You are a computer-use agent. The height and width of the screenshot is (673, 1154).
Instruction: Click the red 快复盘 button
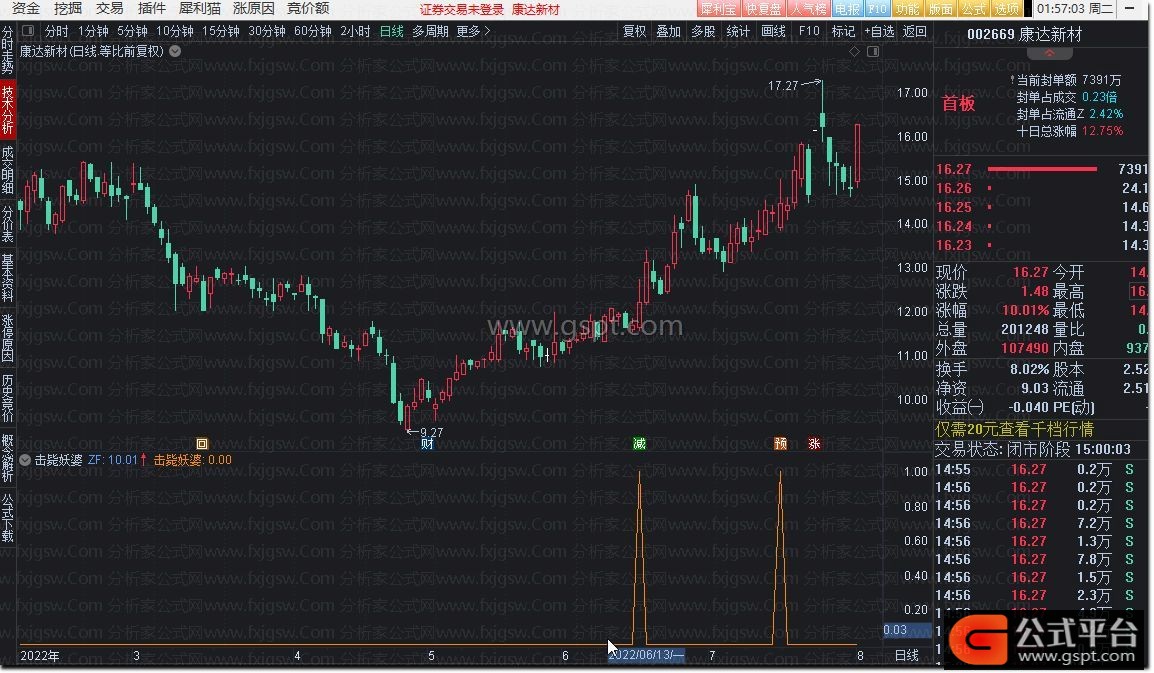(763, 9)
